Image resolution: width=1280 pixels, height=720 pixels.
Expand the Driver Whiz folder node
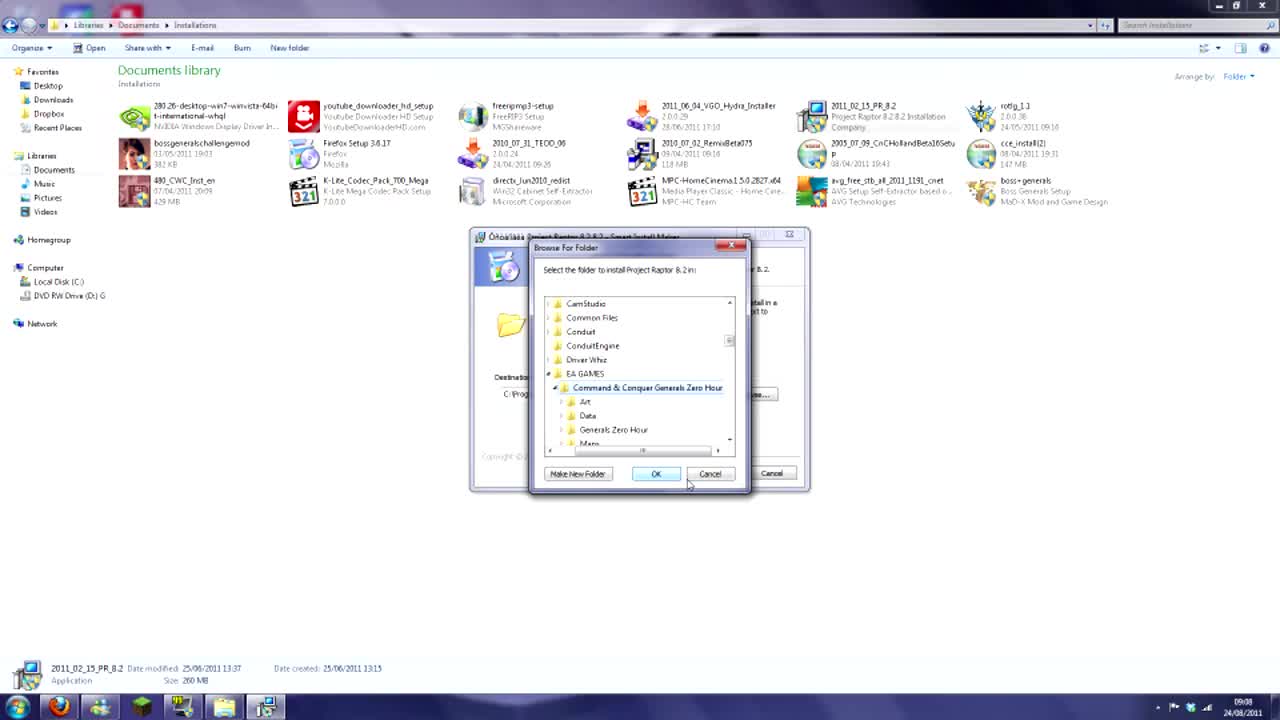(549, 360)
